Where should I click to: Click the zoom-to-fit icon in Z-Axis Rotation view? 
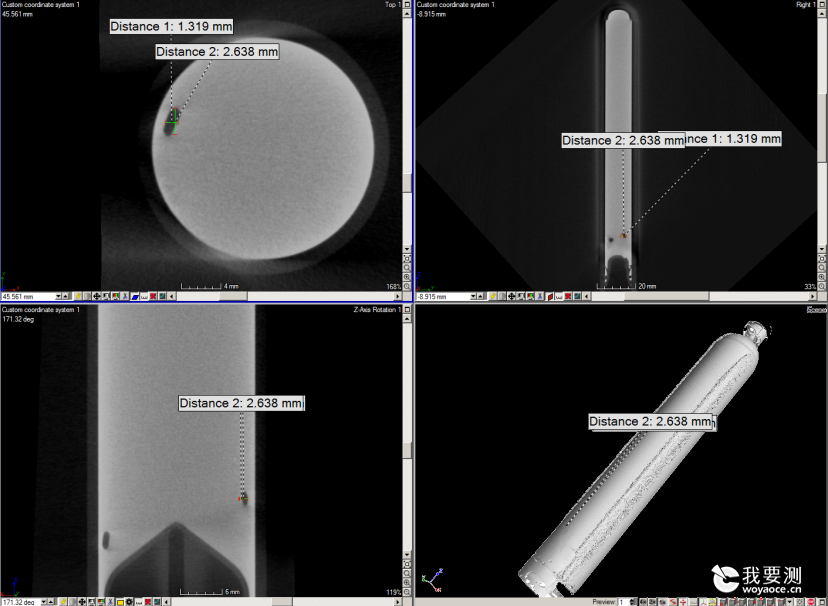click(x=407, y=564)
